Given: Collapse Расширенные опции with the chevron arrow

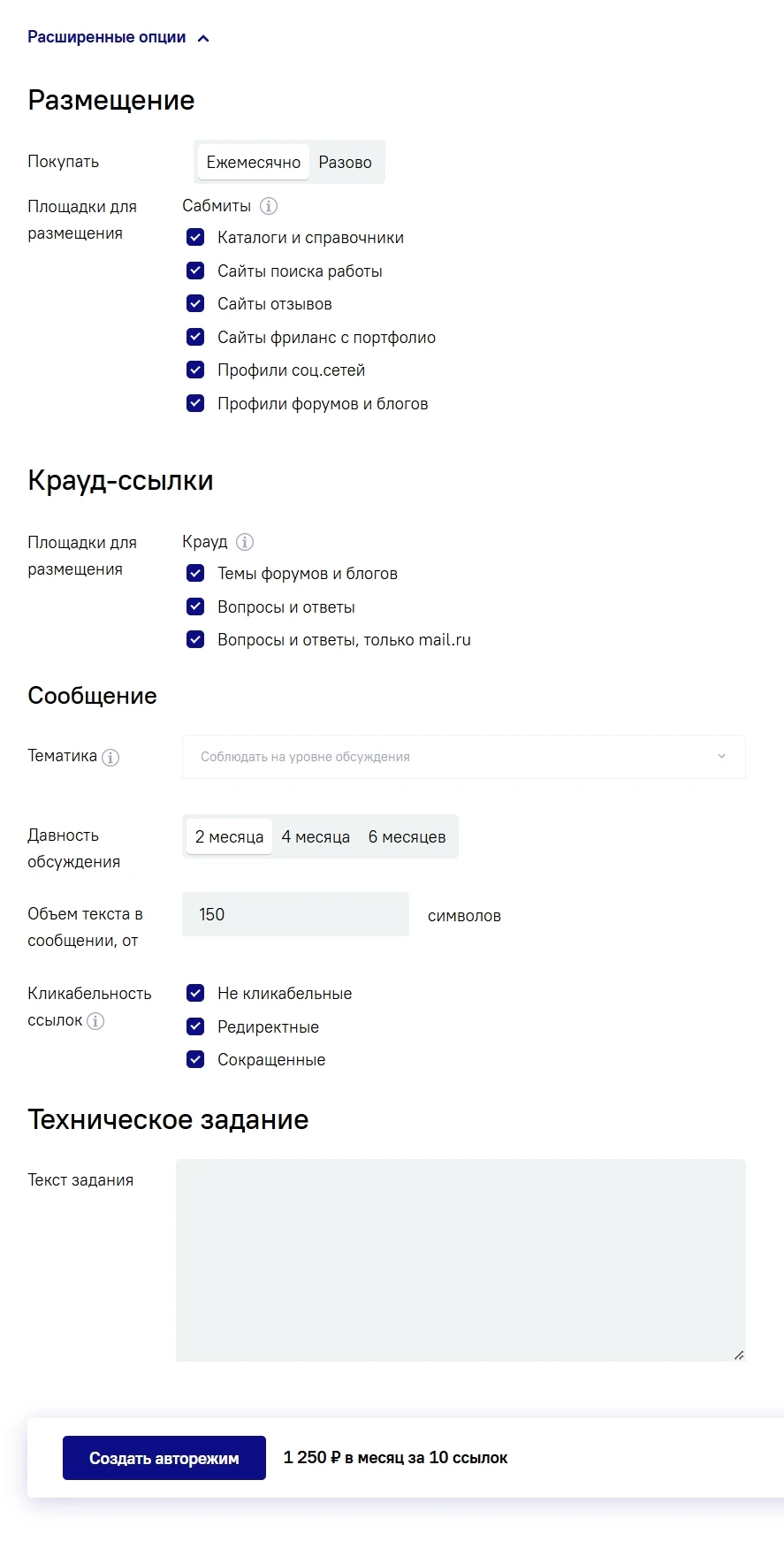Looking at the screenshot, I should tap(203, 38).
